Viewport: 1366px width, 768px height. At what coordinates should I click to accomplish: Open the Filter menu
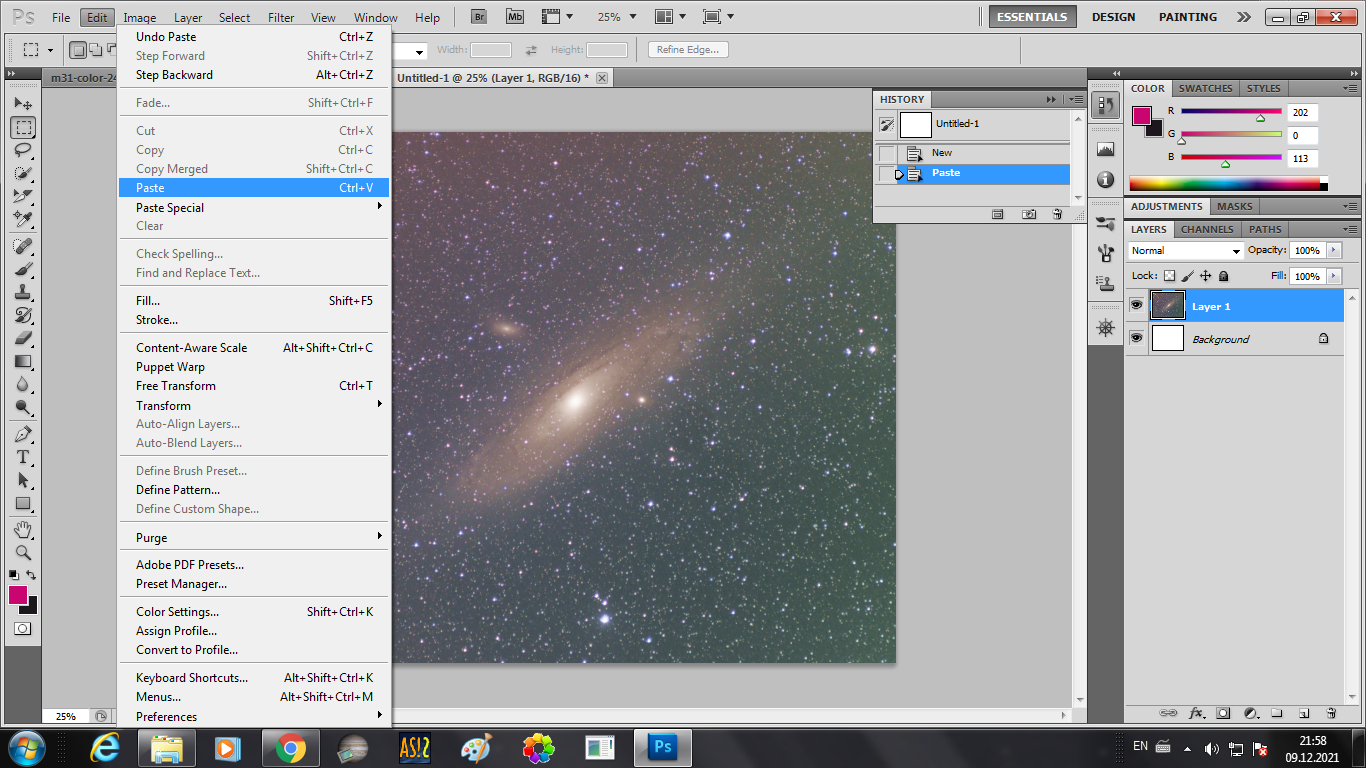tap(281, 18)
